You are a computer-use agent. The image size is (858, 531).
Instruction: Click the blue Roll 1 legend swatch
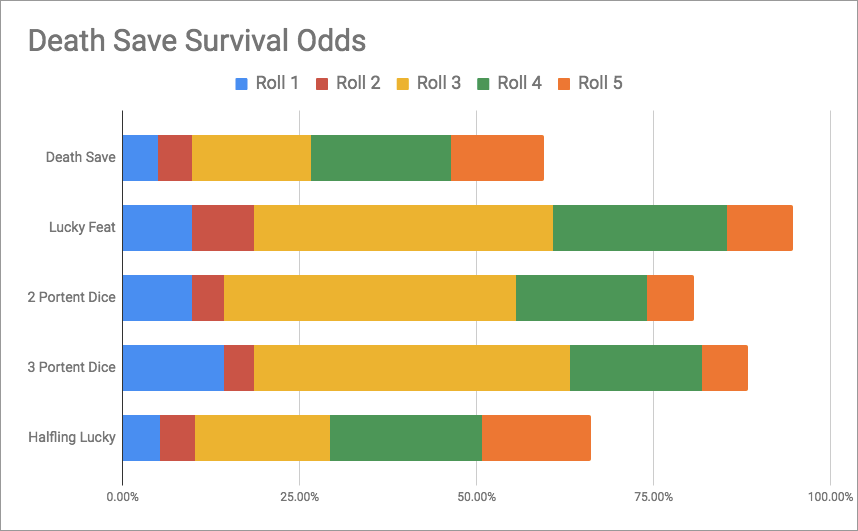[242, 83]
